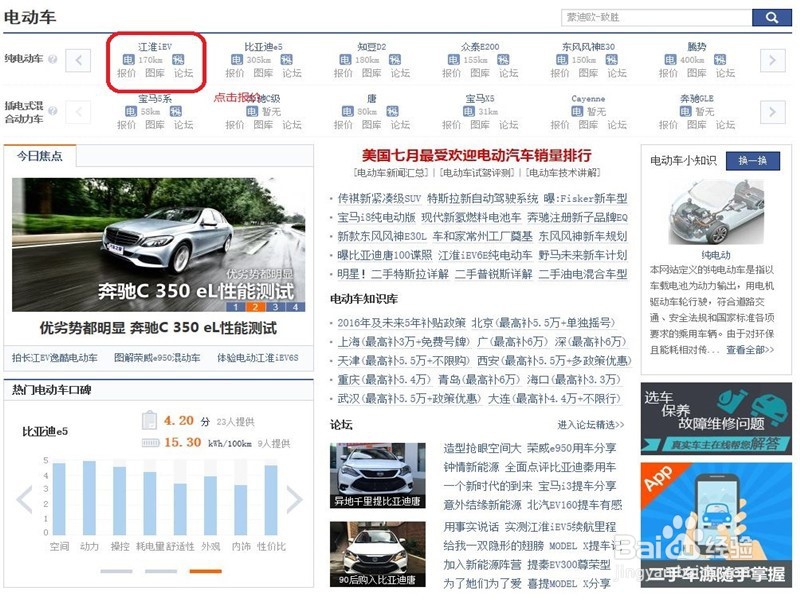800x600 pixels.
Task: Show next pure electric cars with right arrow
Action: click(772, 60)
